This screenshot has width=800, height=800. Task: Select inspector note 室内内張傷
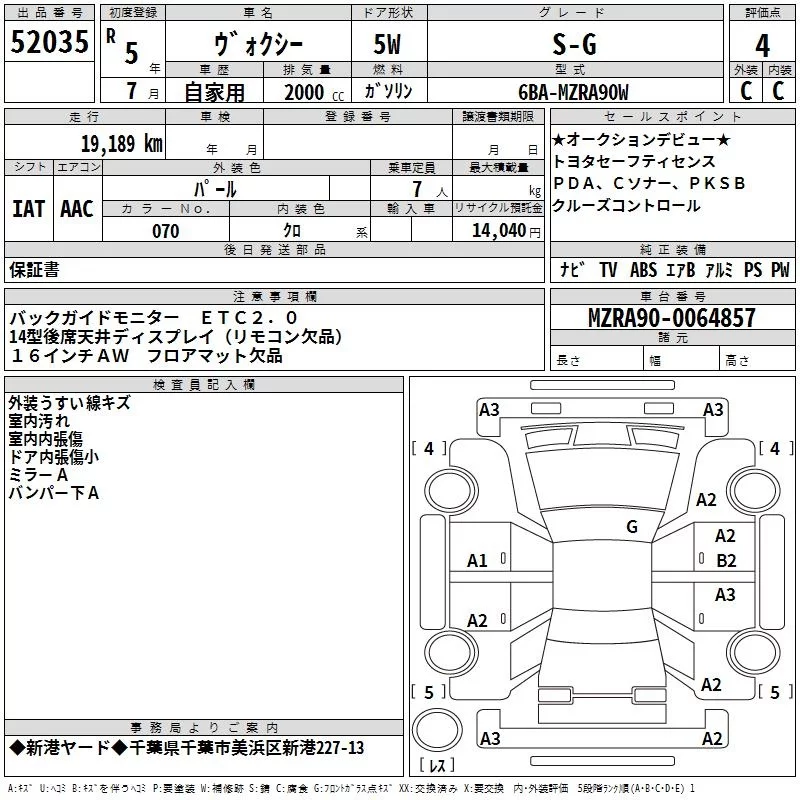[x=45, y=439]
